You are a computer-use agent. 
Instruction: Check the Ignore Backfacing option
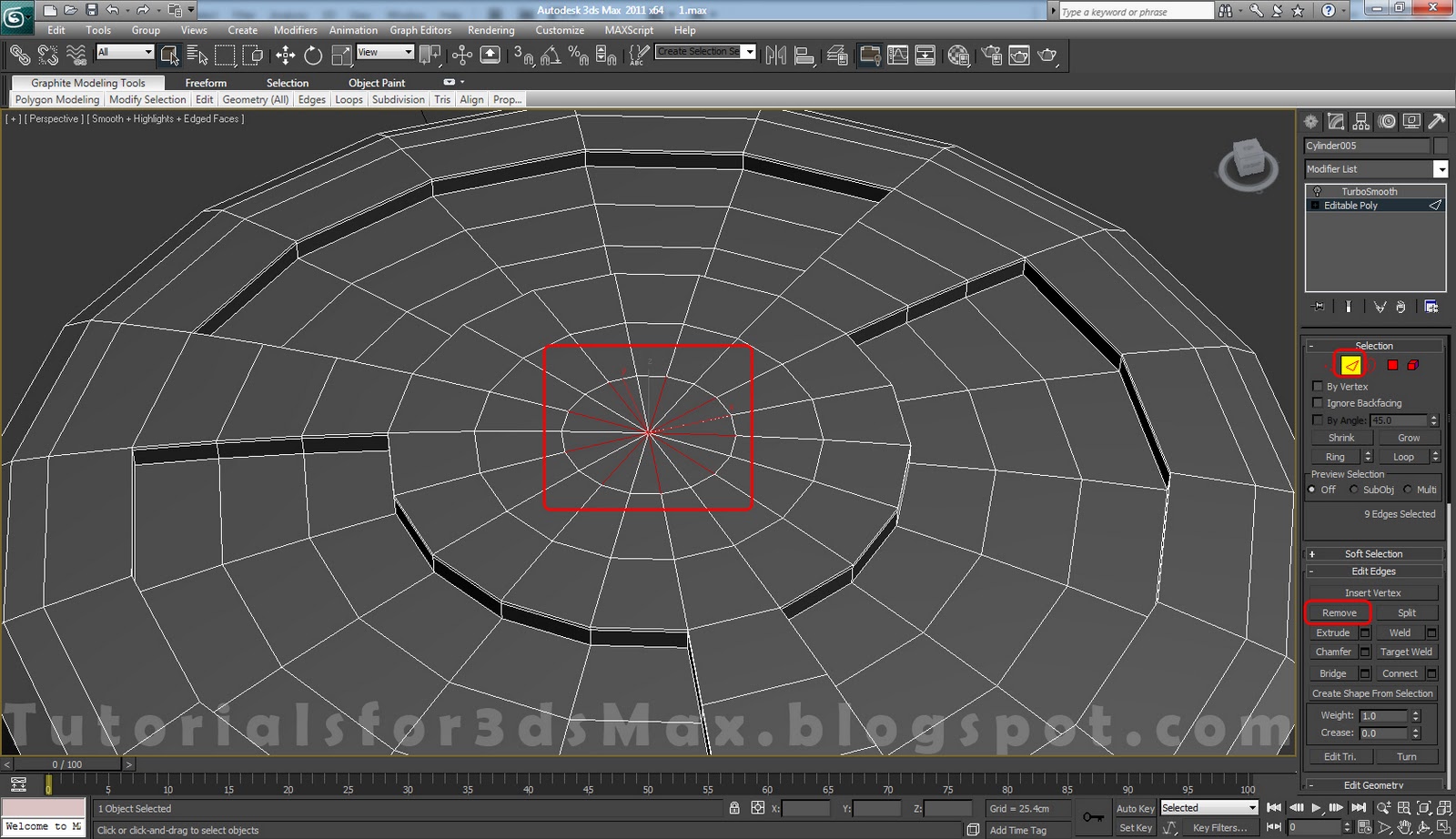coord(1317,403)
